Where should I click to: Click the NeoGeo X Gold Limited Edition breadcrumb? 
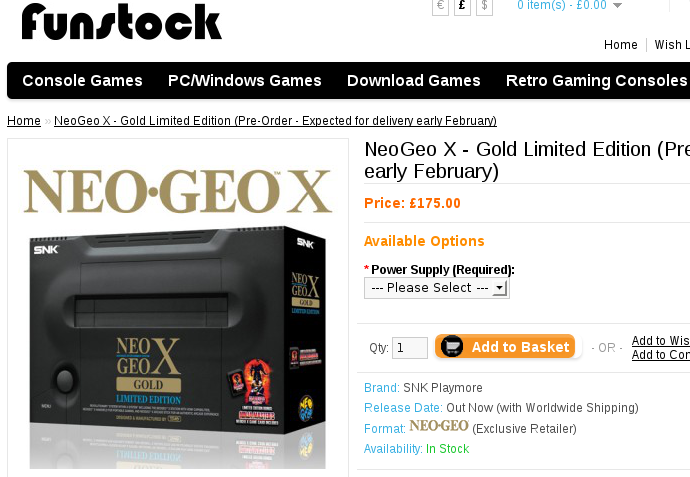coord(275,121)
